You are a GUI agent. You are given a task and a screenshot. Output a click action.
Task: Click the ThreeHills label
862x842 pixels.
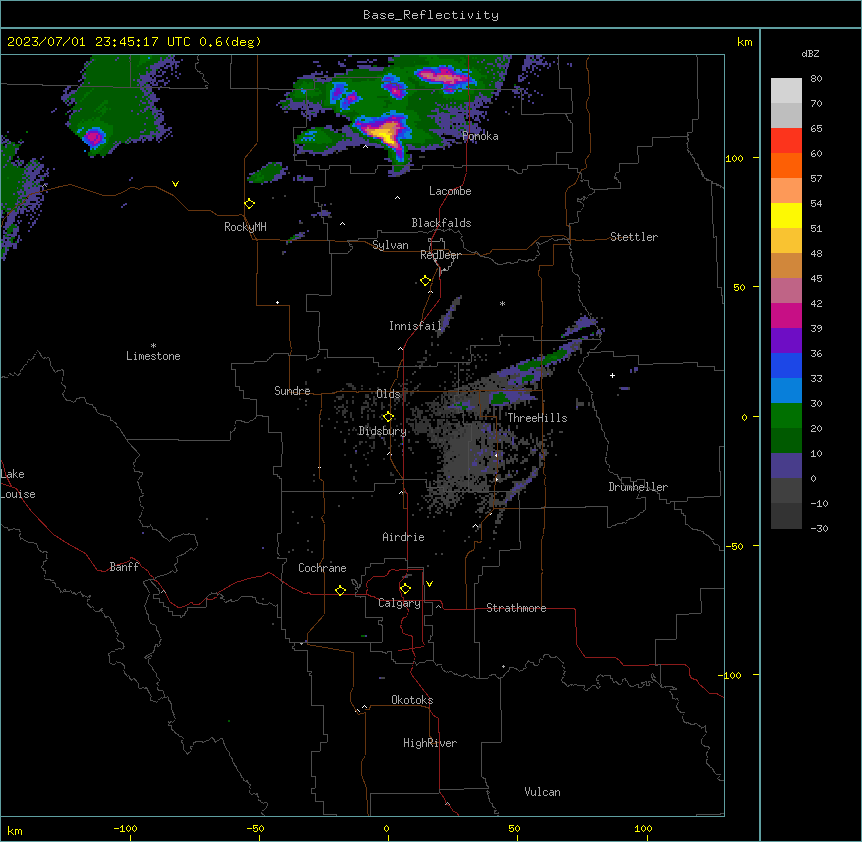pyautogui.click(x=537, y=418)
